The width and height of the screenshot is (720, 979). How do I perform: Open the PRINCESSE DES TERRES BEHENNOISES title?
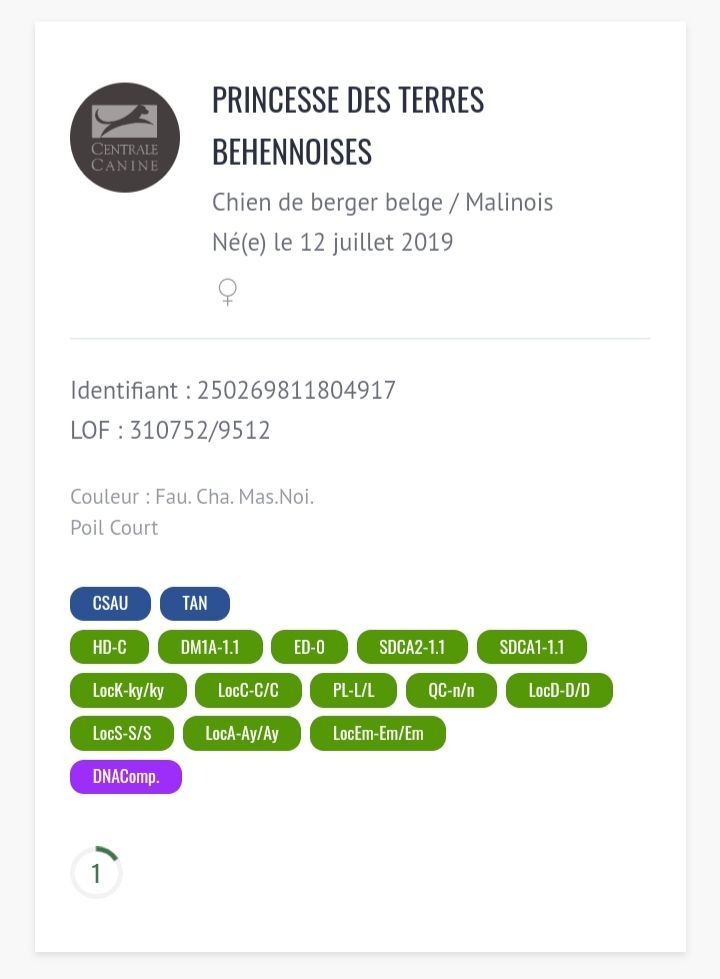348,126
